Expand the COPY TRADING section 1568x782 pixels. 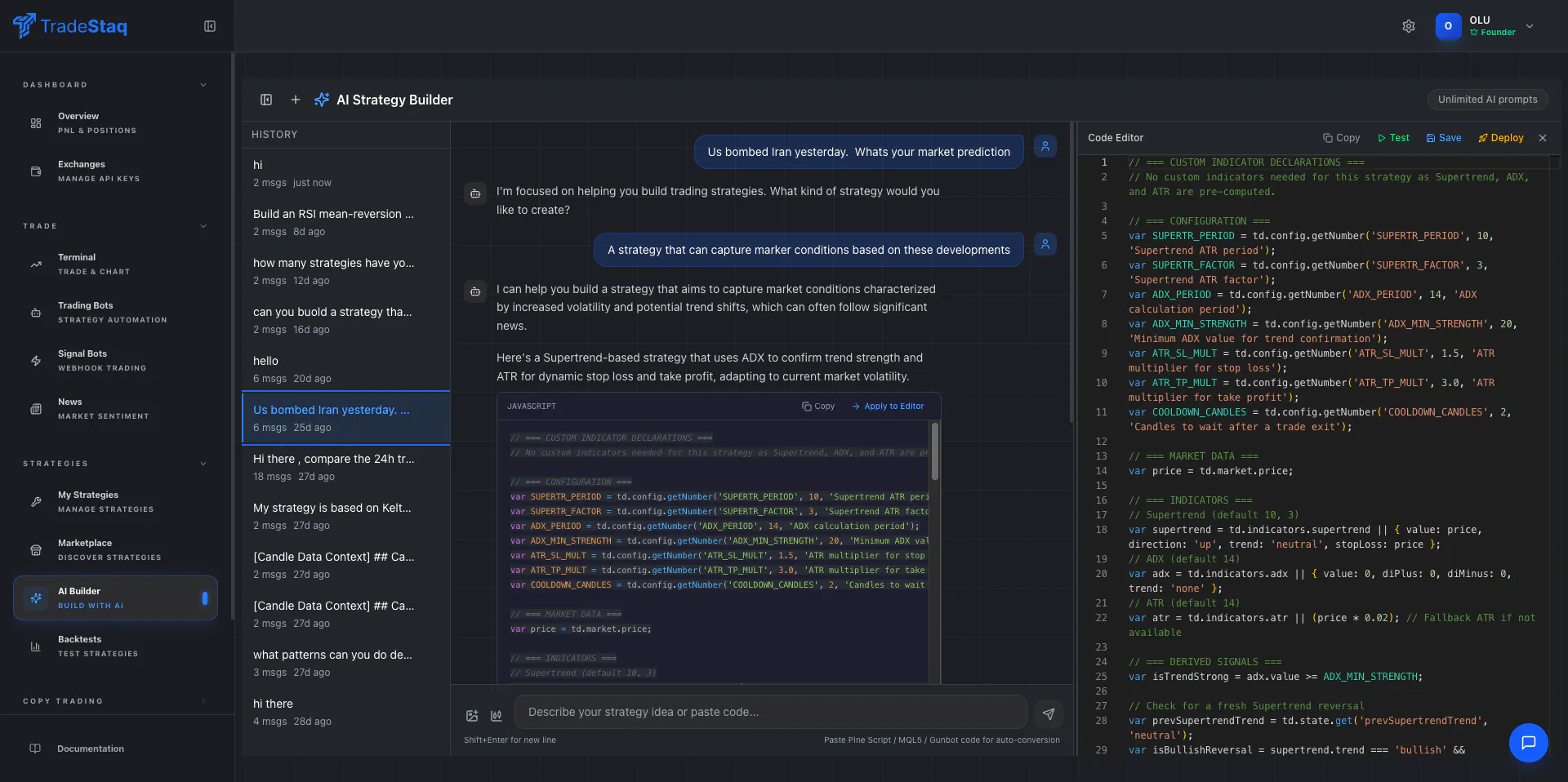(x=203, y=701)
